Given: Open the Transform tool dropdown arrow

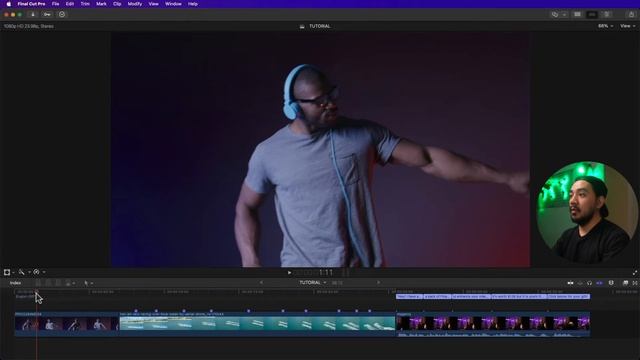Looking at the screenshot, I should [x=13, y=272].
